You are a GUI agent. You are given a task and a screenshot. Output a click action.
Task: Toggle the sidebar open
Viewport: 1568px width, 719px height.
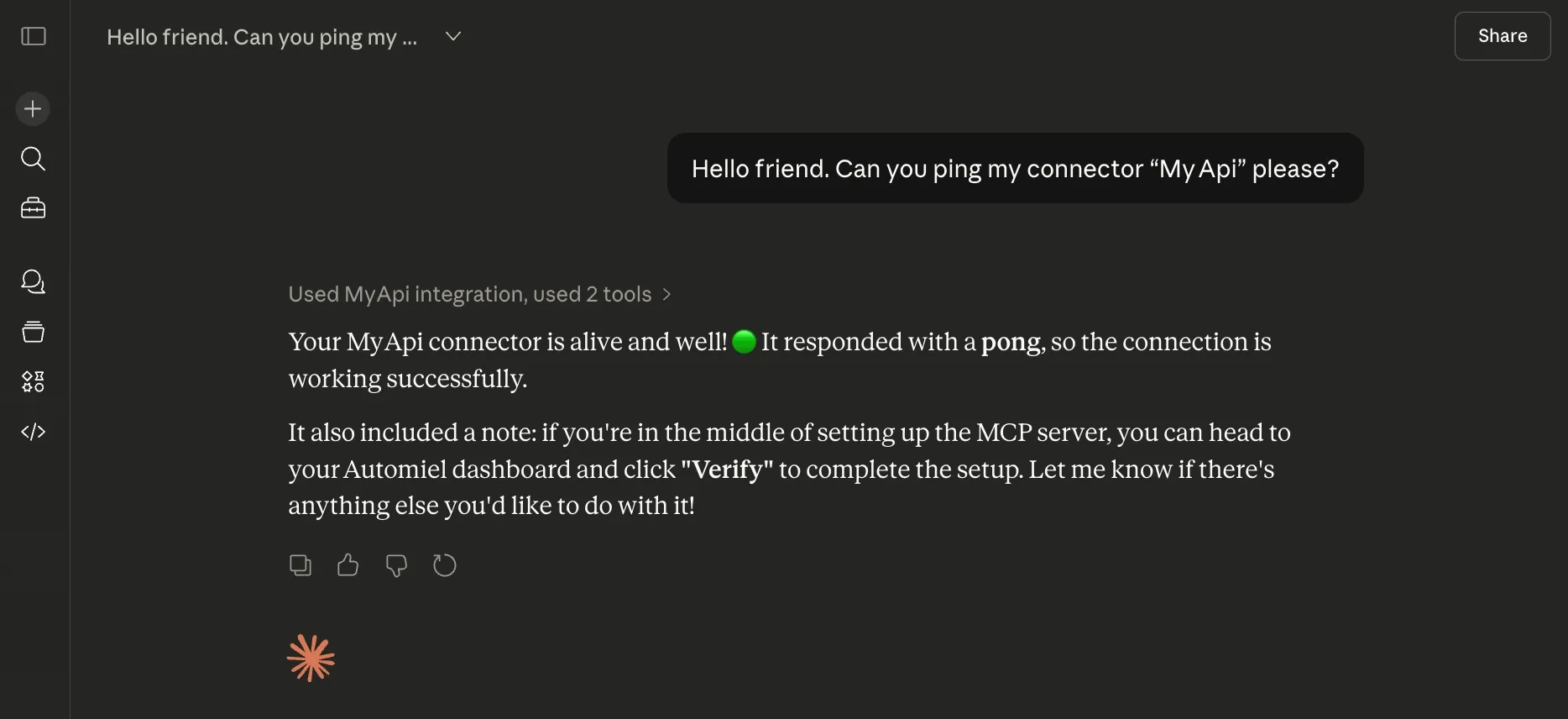[x=32, y=36]
